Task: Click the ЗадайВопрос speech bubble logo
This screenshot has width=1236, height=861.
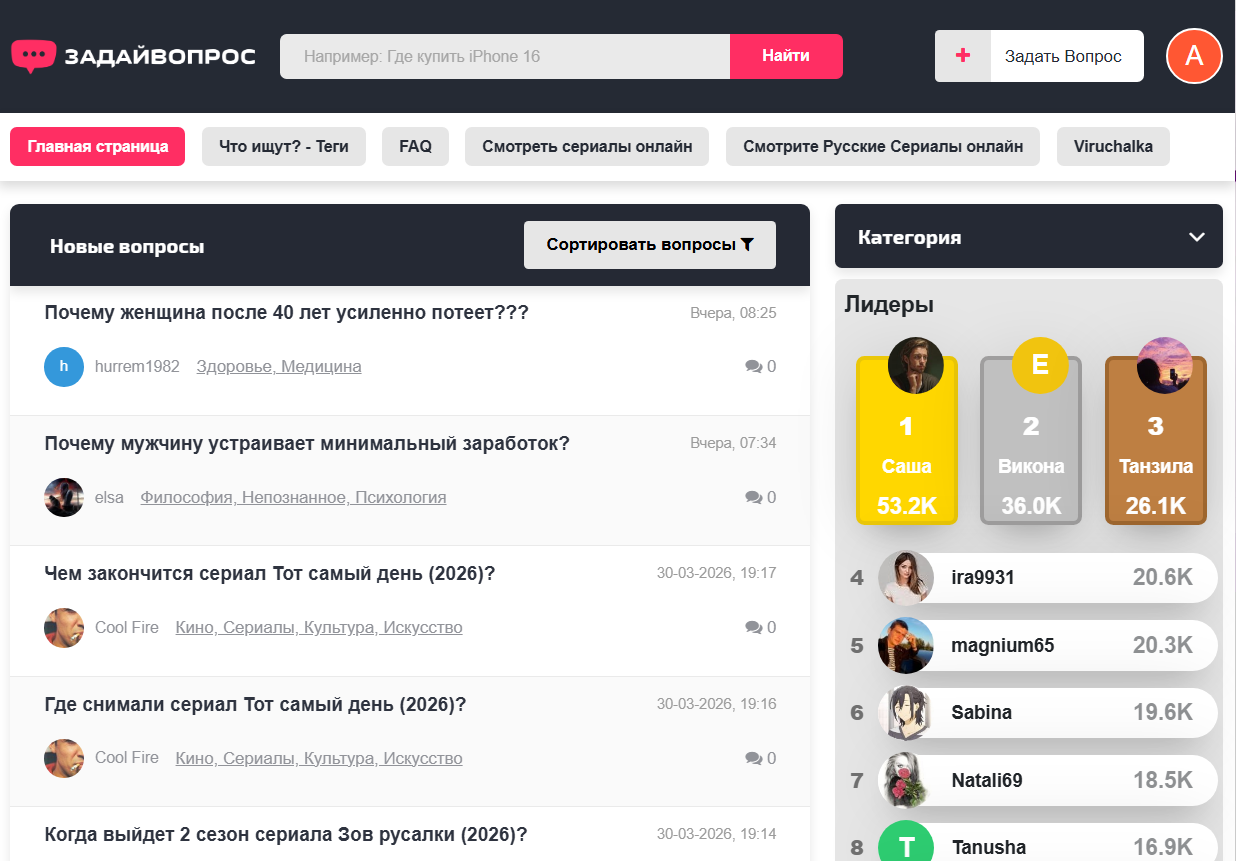Action: [33, 56]
